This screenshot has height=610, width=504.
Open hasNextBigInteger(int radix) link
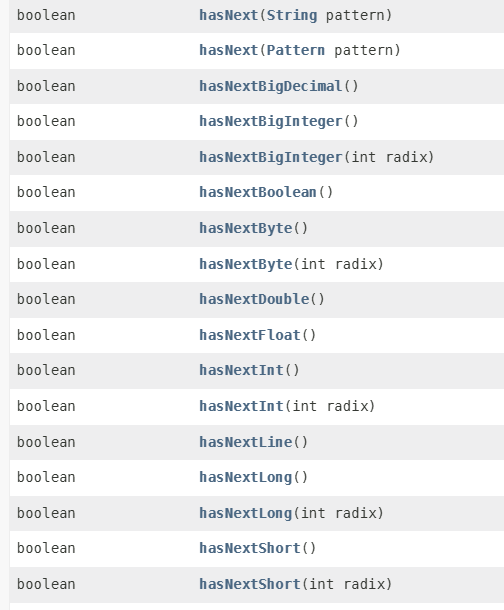[270, 157]
